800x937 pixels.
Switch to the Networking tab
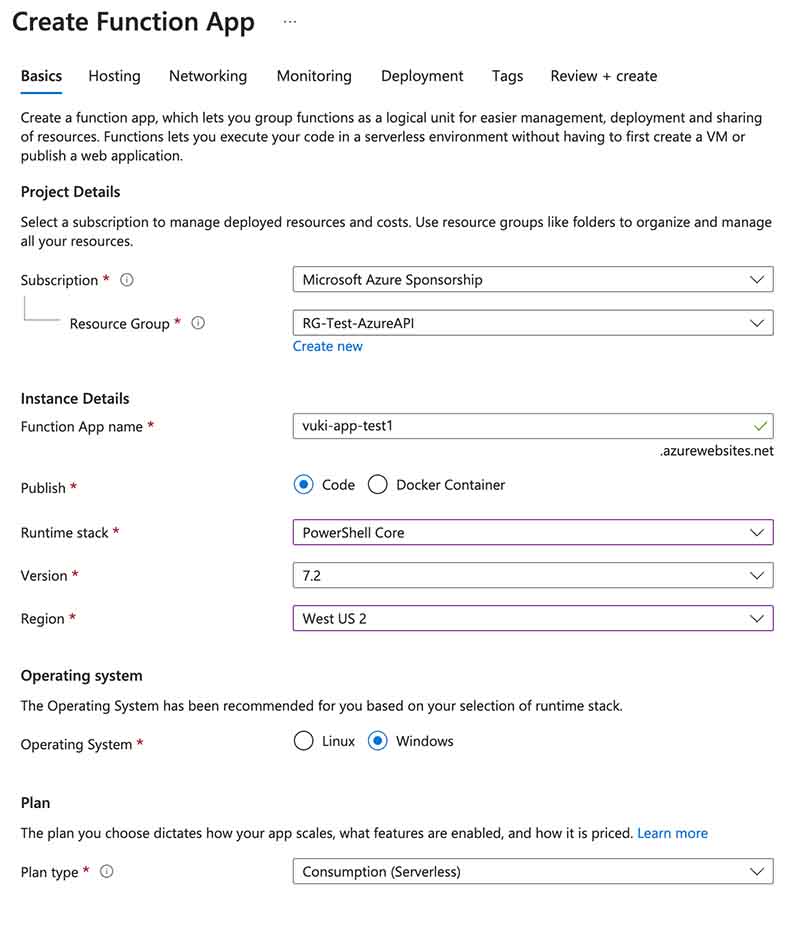click(x=208, y=76)
